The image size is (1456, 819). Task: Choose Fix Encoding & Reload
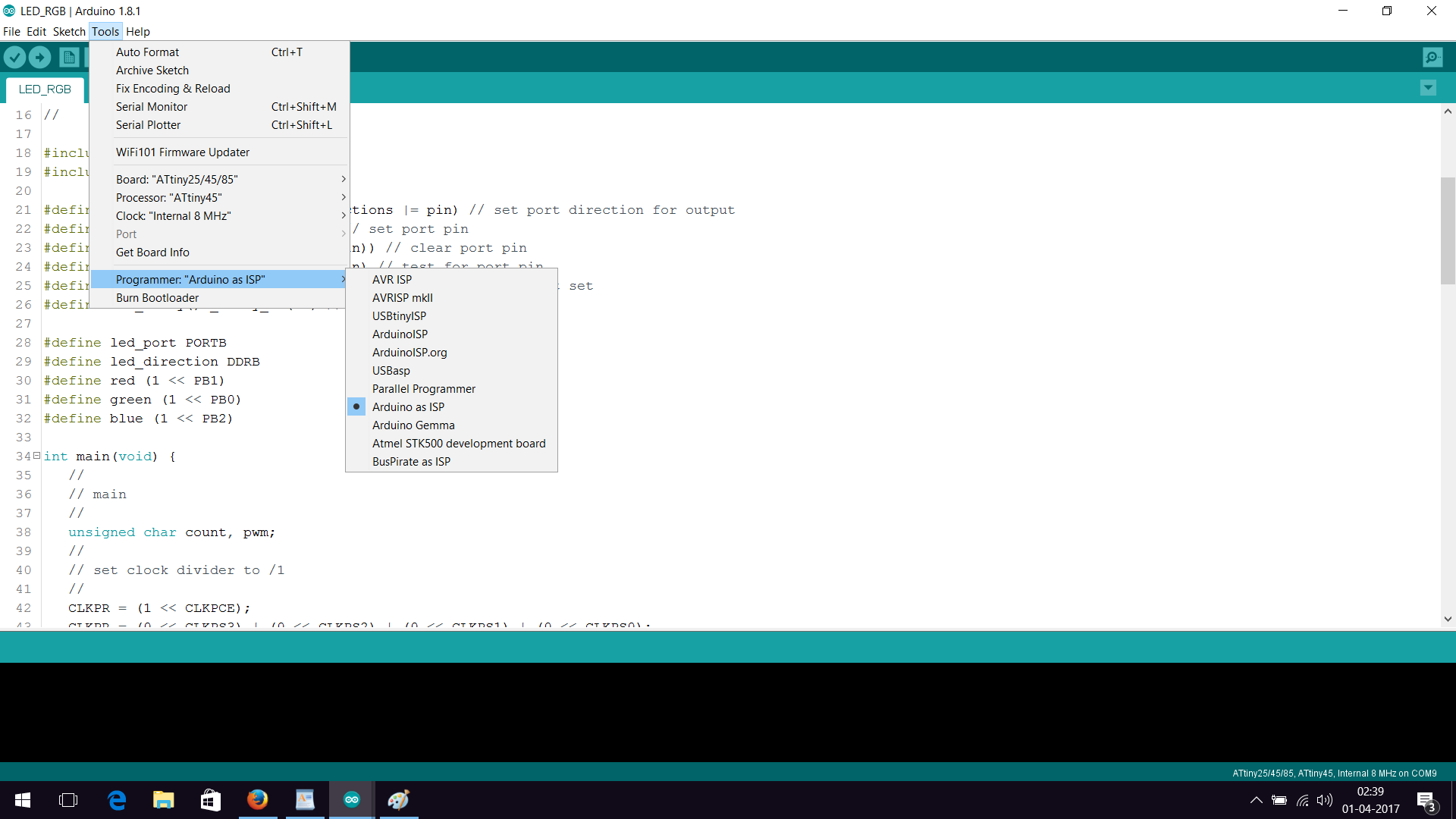point(219,89)
